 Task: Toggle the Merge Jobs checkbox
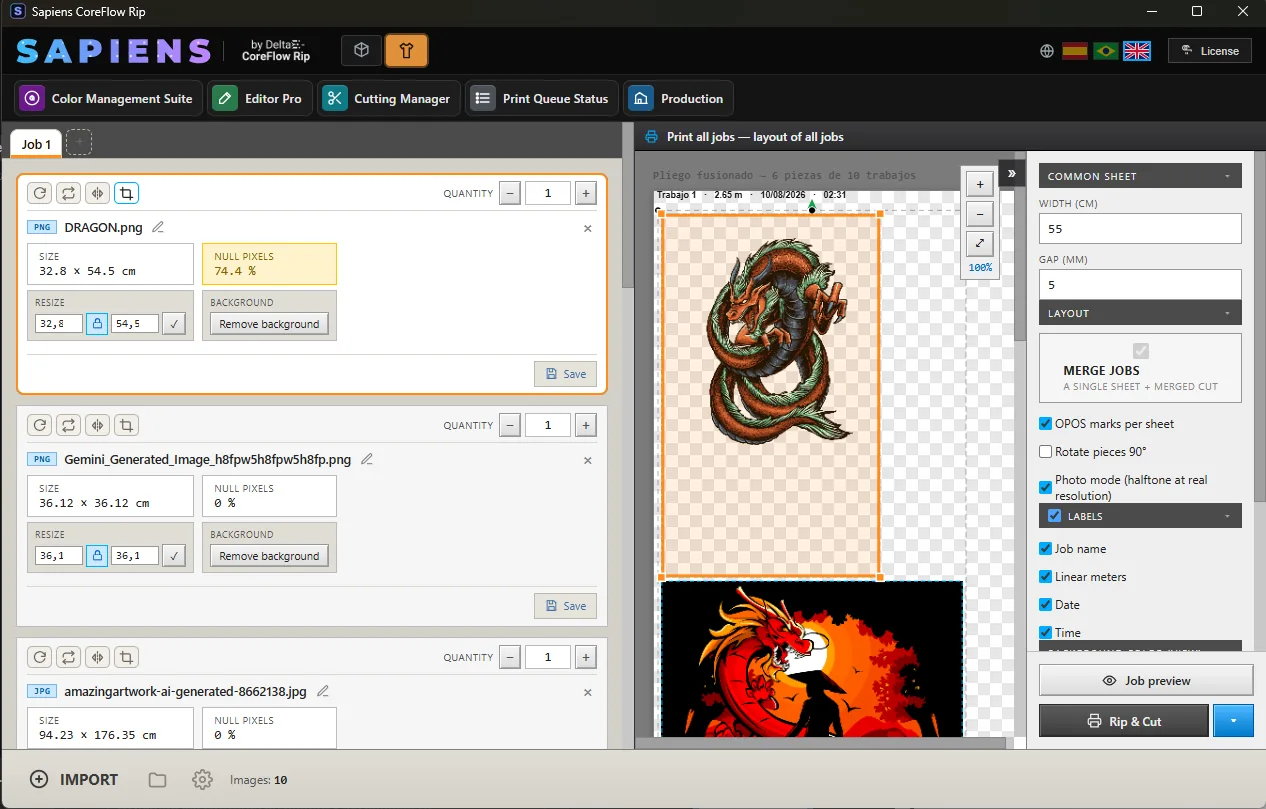[x=1141, y=351]
